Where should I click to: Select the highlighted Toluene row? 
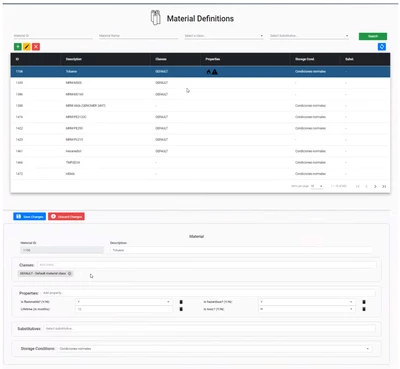pos(200,72)
